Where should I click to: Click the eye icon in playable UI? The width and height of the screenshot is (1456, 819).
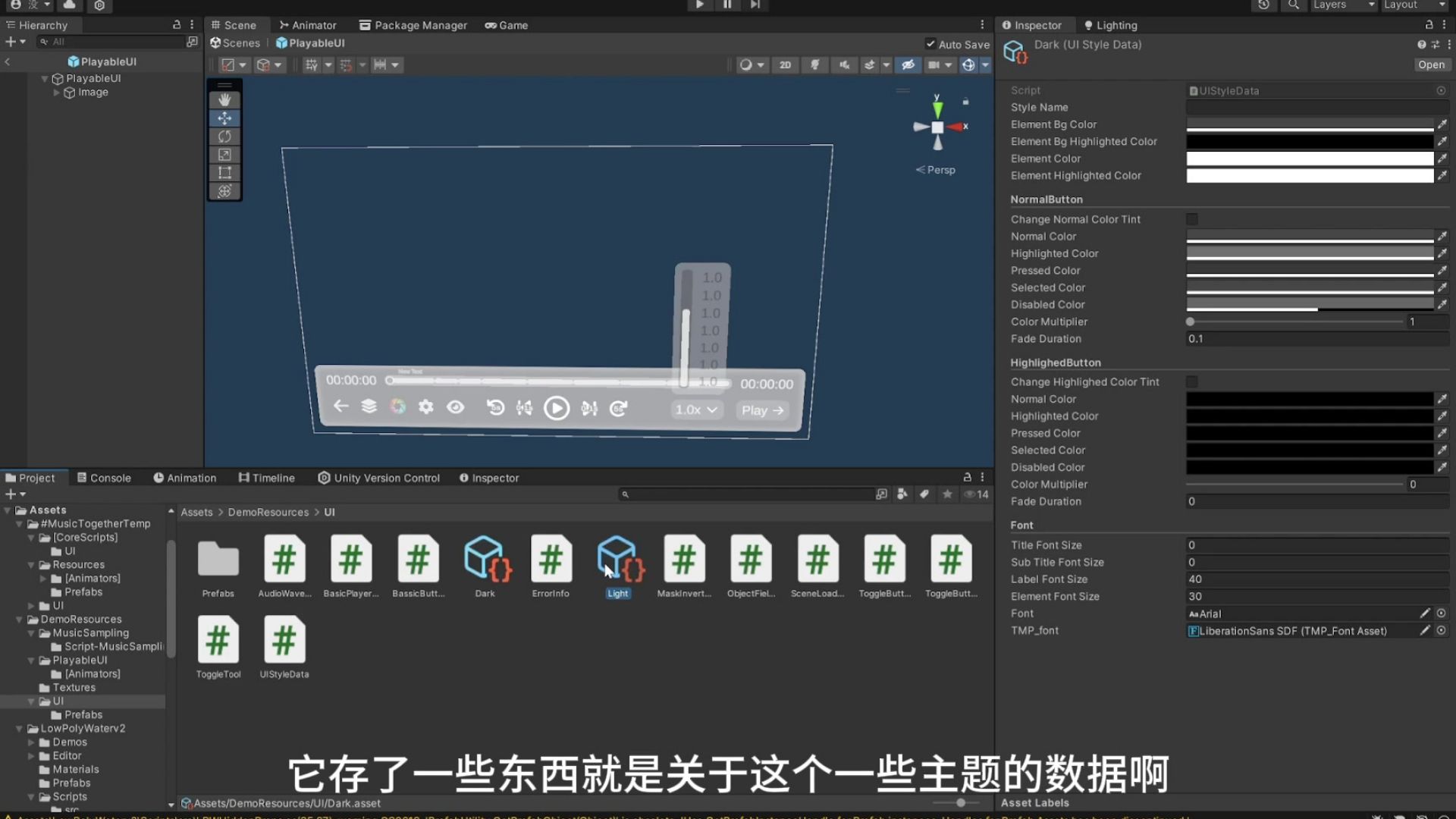pyautogui.click(x=455, y=407)
